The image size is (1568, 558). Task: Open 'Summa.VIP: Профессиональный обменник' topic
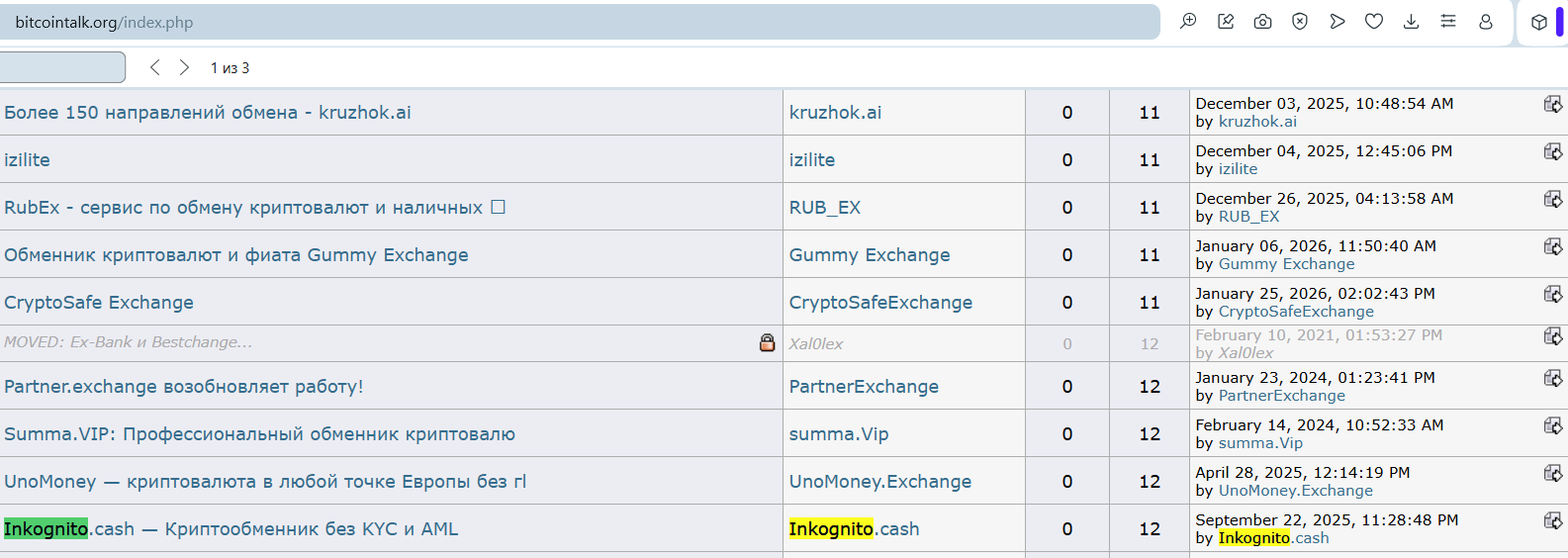[x=259, y=433]
